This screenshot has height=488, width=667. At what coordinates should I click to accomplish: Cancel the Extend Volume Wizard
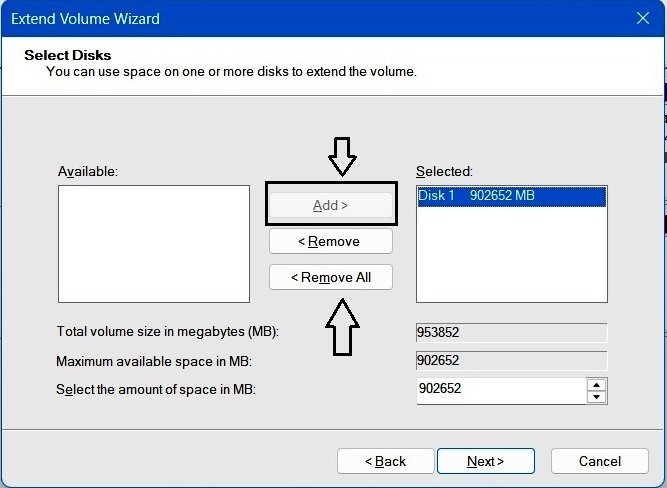coord(600,461)
